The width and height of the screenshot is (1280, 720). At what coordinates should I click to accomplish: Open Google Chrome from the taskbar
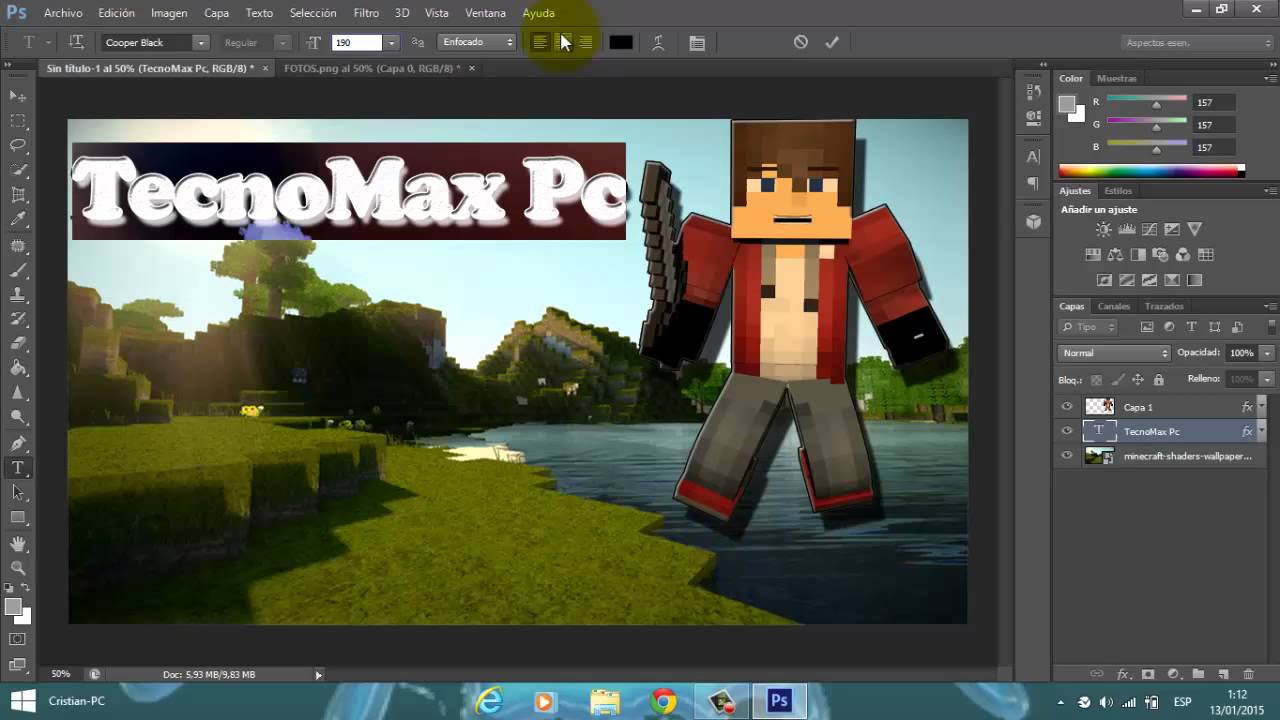point(662,701)
